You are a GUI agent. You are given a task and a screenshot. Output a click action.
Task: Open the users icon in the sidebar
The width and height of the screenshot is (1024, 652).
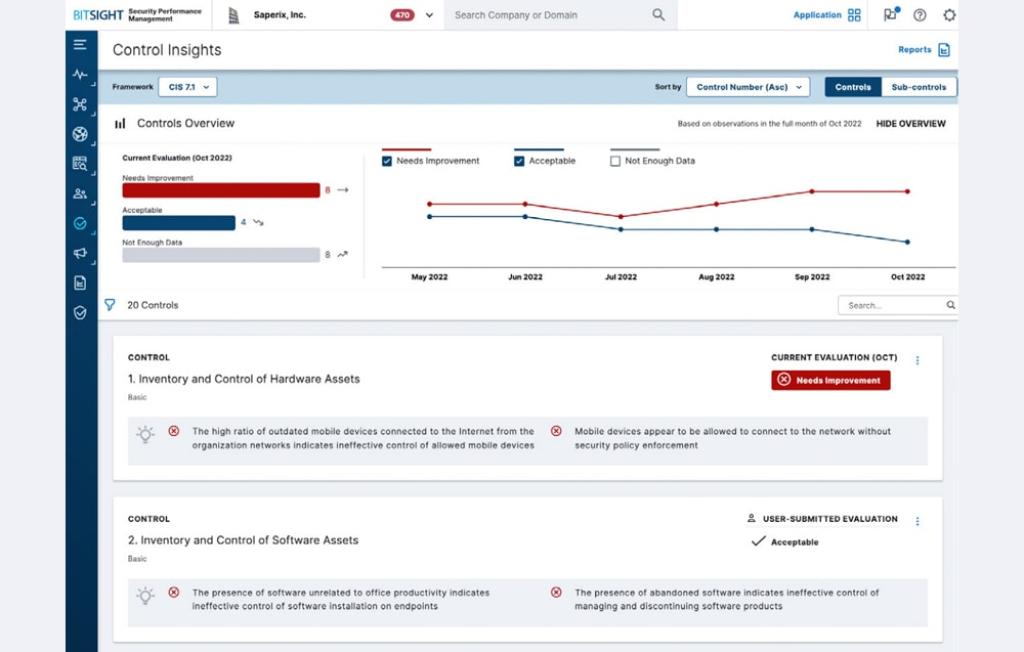(x=81, y=194)
